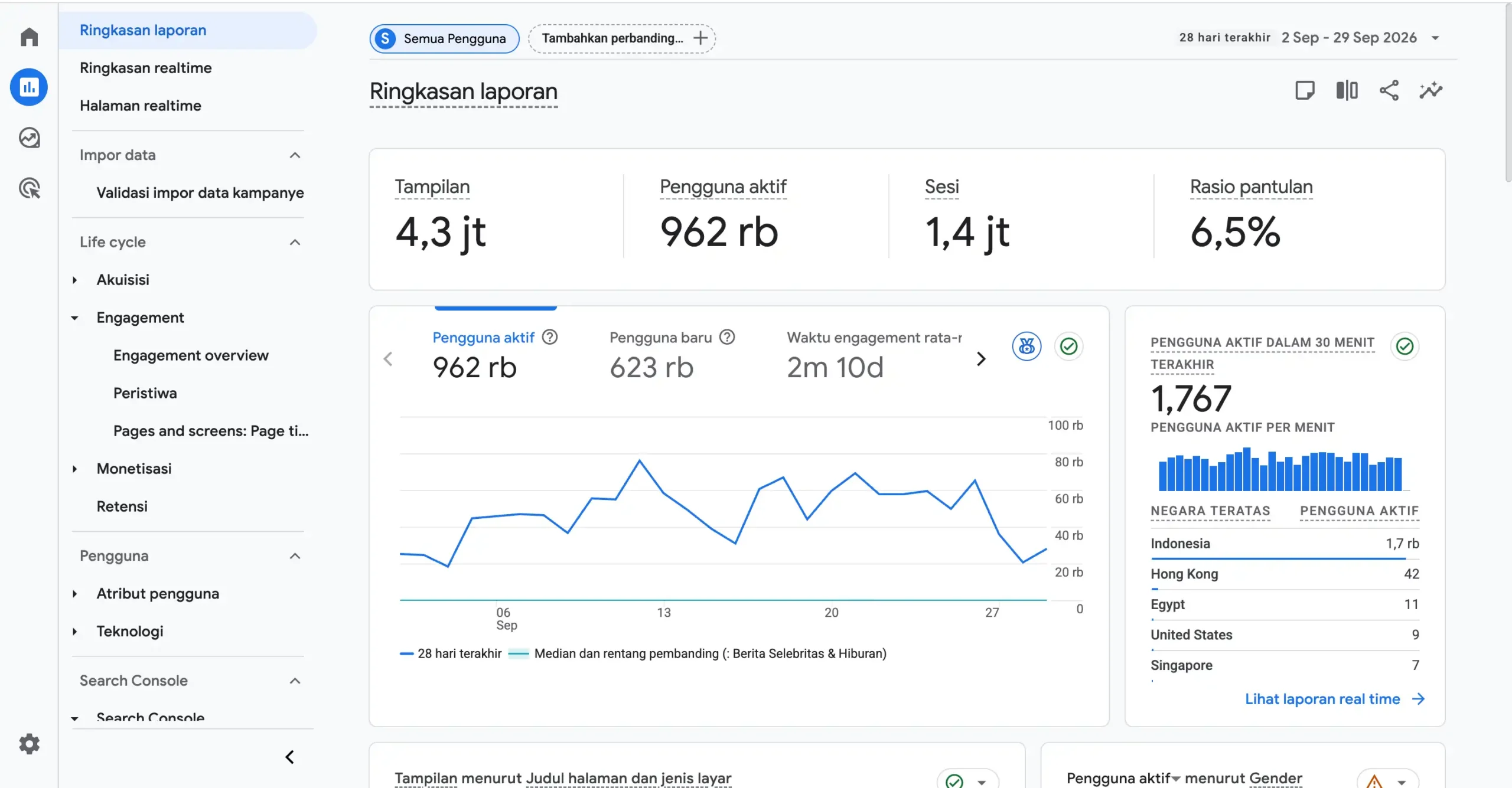Collapse the report navigation sidebar
Screen dimensions: 1512x788
(x=289, y=757)
